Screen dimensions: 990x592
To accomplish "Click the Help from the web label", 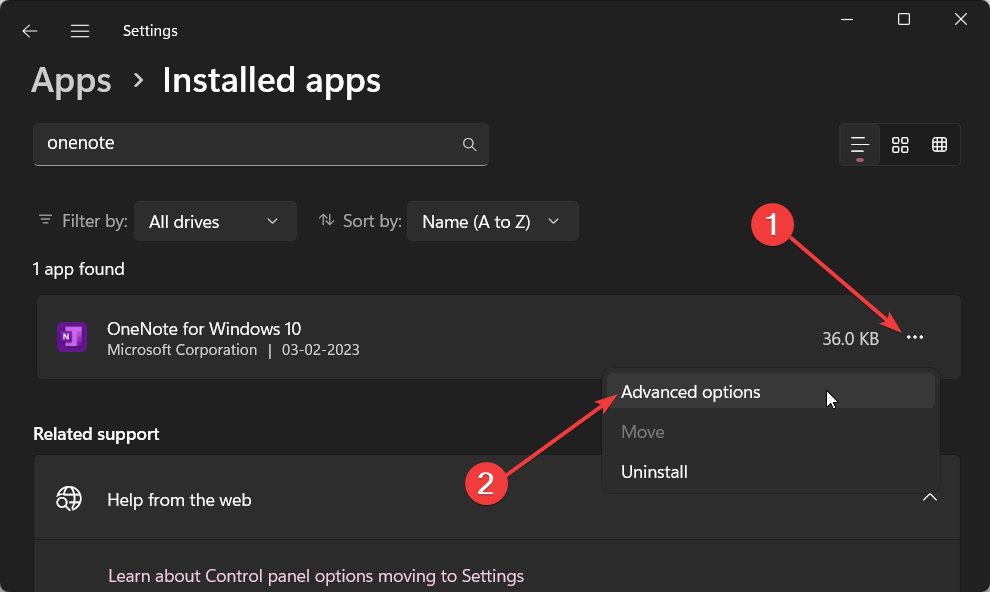I will pyautogui.click(x=179, y=500).
